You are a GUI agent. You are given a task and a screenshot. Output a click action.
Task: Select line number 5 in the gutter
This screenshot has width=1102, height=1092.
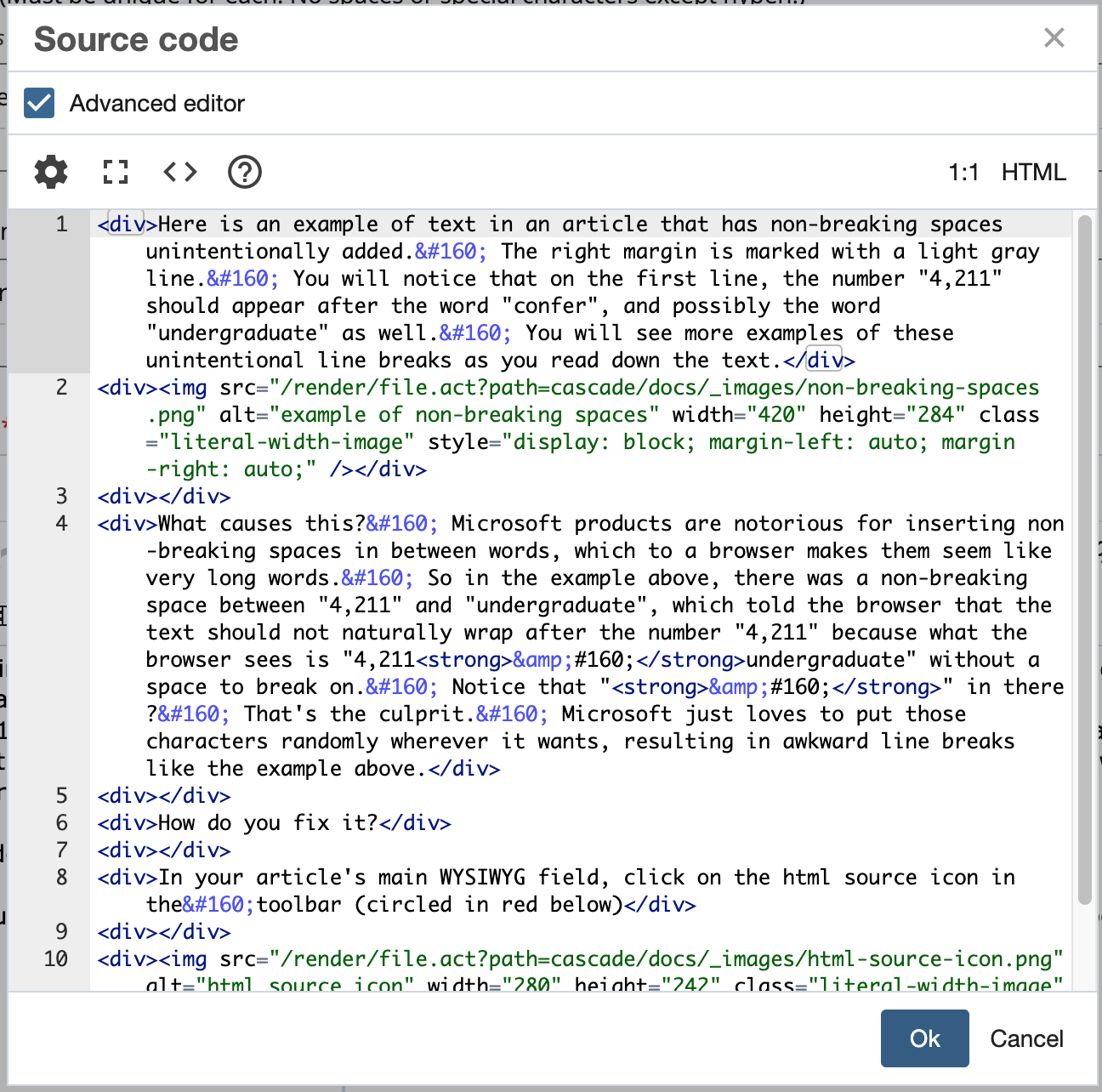[x=61, y=795]
